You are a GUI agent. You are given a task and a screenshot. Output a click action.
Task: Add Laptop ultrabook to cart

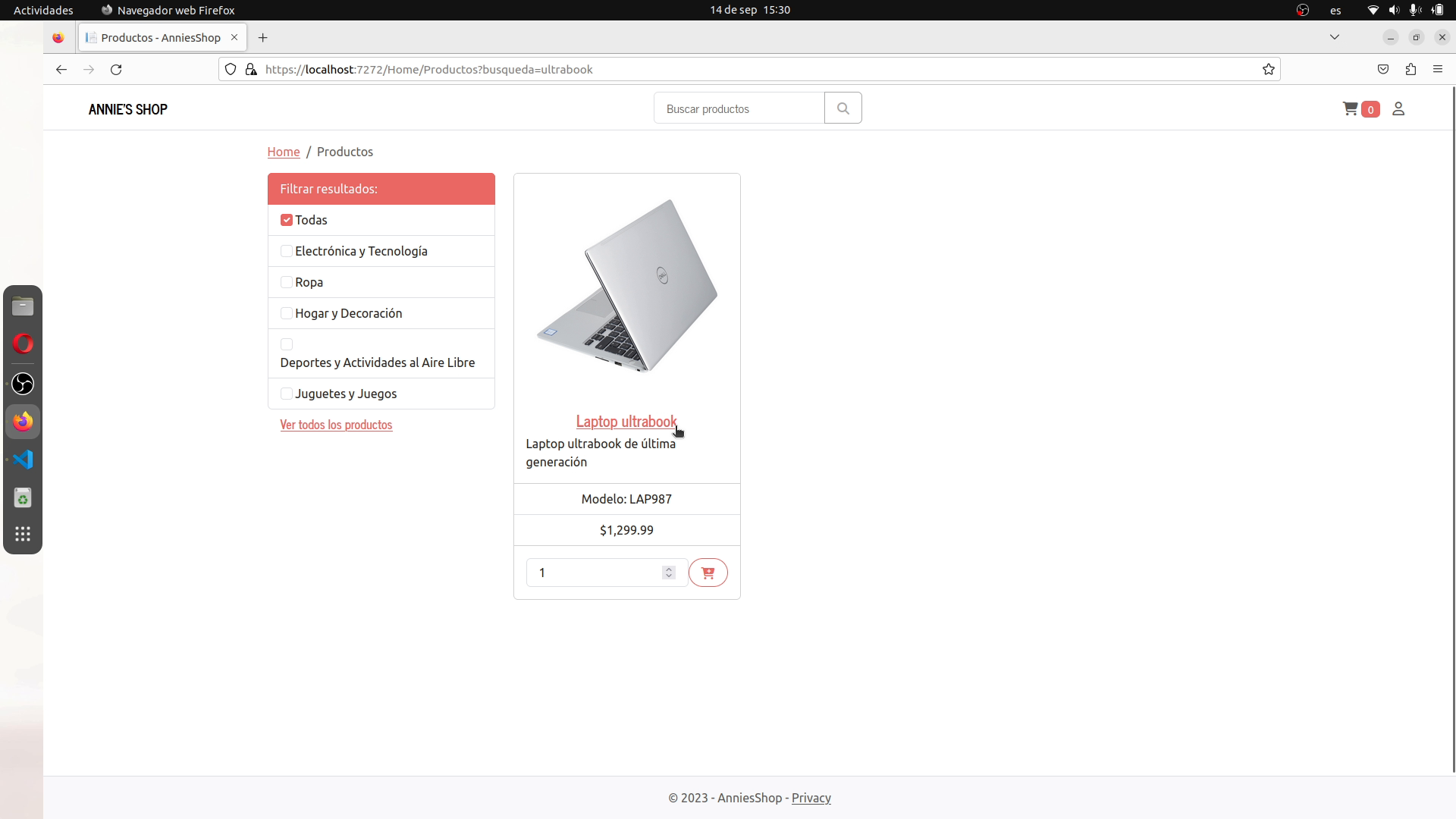pyautogui.click(x=708, y=573)
